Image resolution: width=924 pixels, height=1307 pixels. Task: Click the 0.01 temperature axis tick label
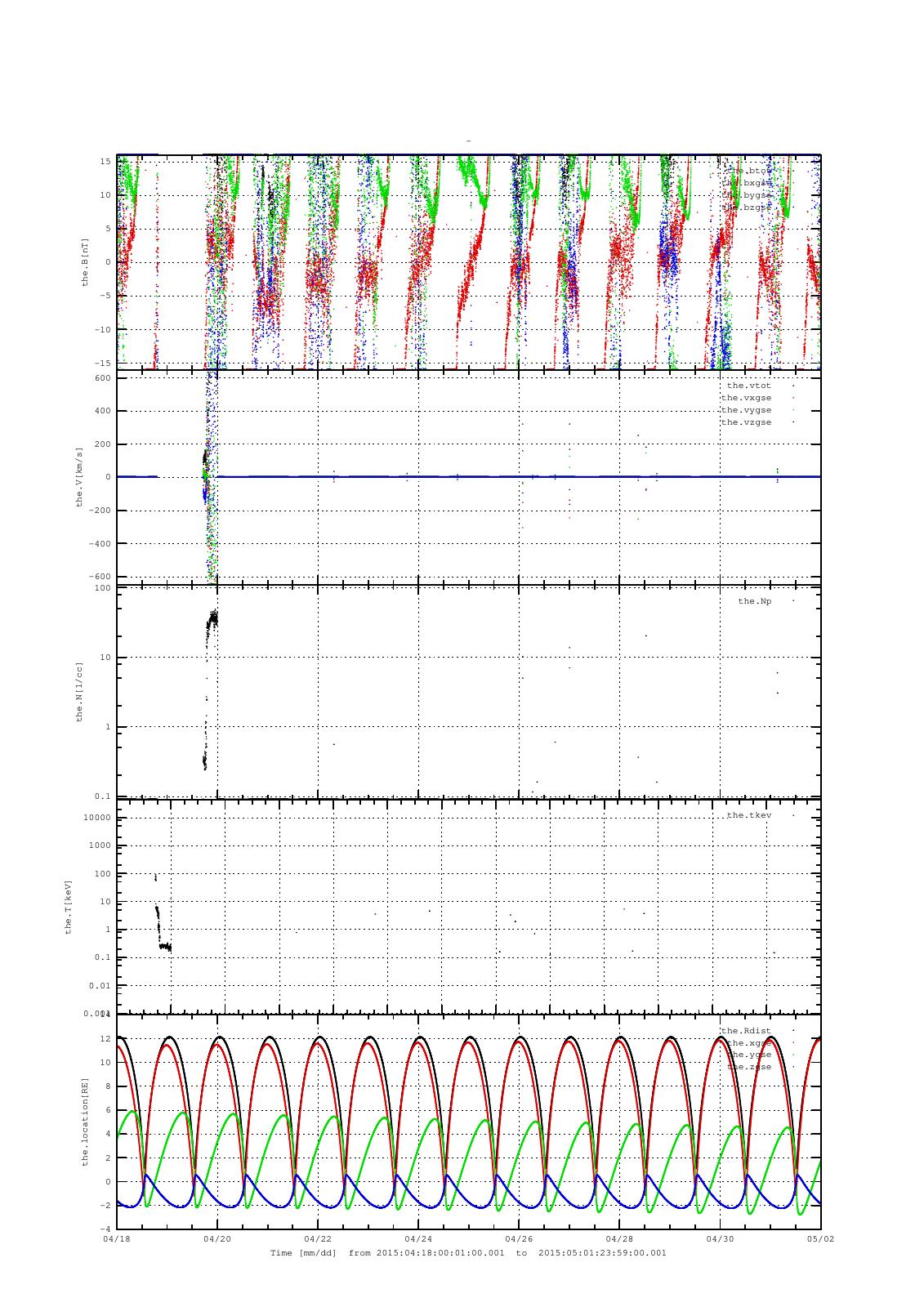pos(100,986)
